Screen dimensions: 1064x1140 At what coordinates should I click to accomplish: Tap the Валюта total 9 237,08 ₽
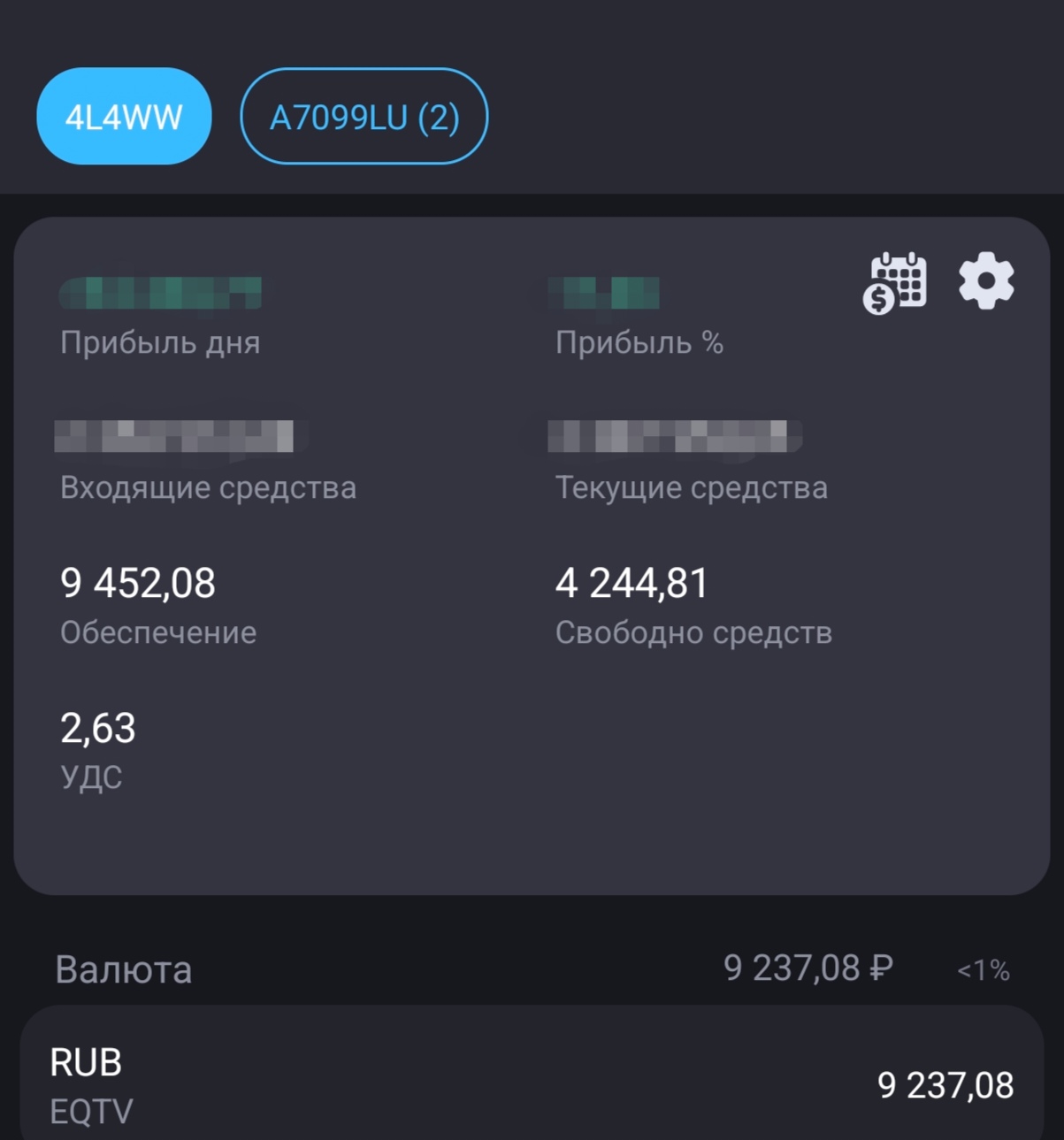[x=808, y=969]
